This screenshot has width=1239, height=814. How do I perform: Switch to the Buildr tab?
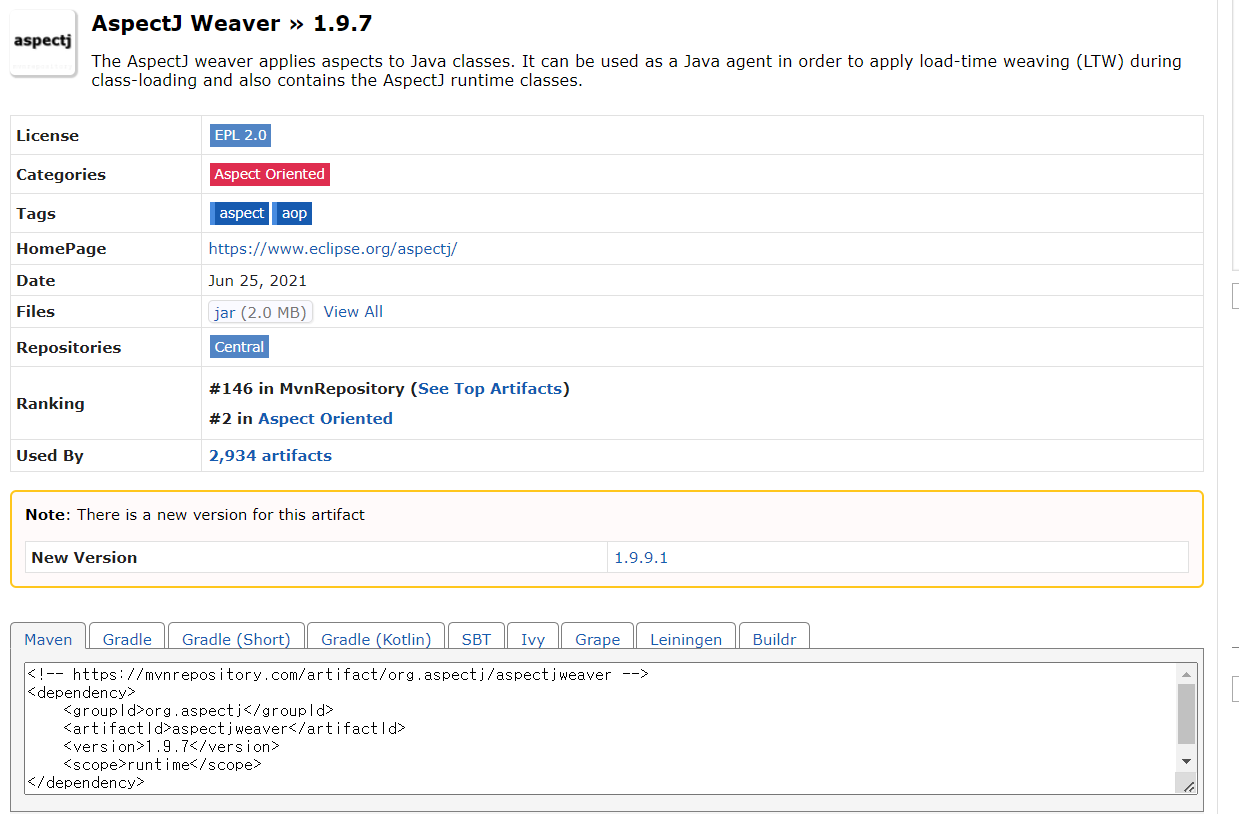774,639
